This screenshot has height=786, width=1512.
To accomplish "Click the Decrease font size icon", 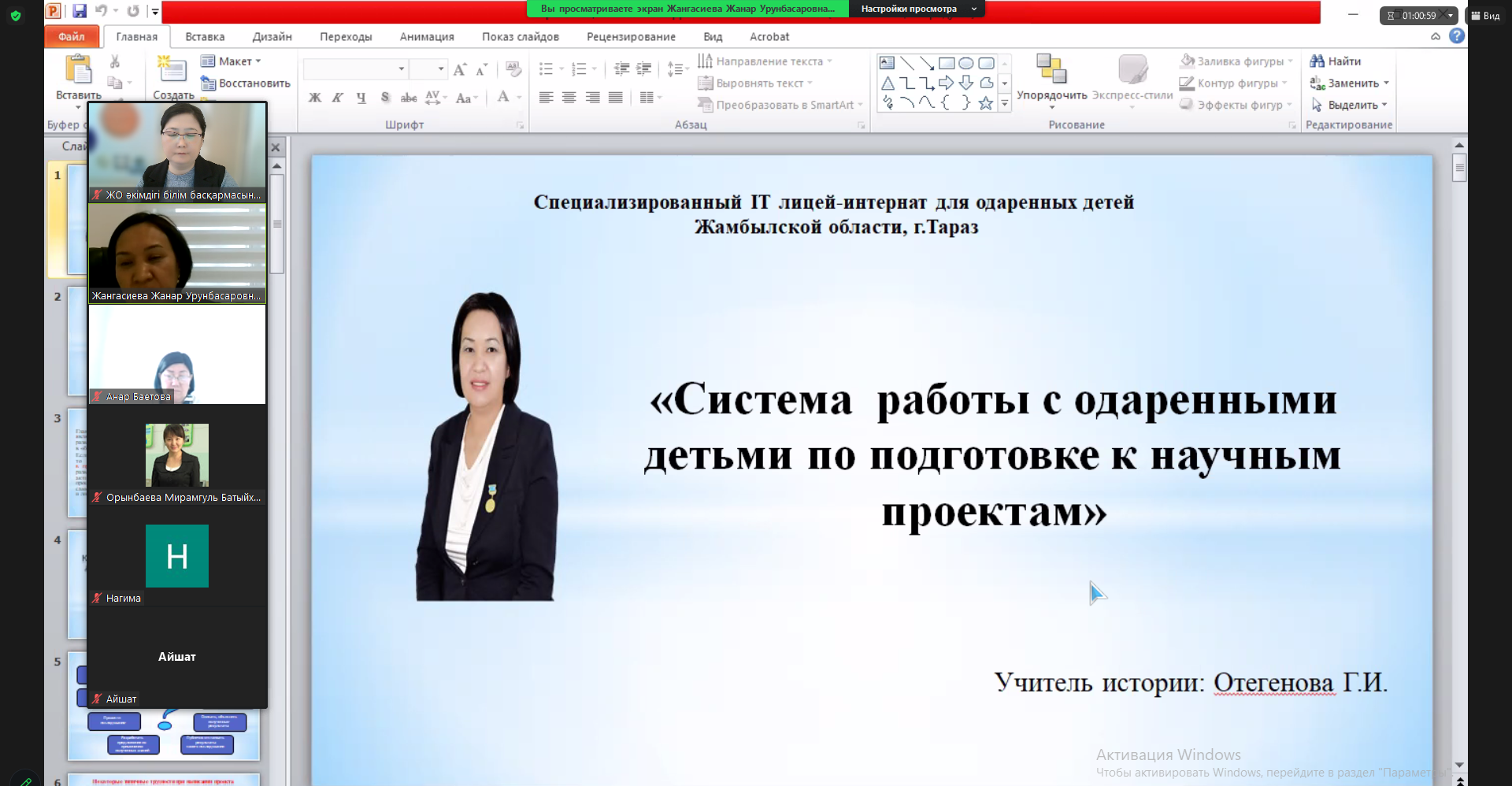I will (x=481, y=69).
